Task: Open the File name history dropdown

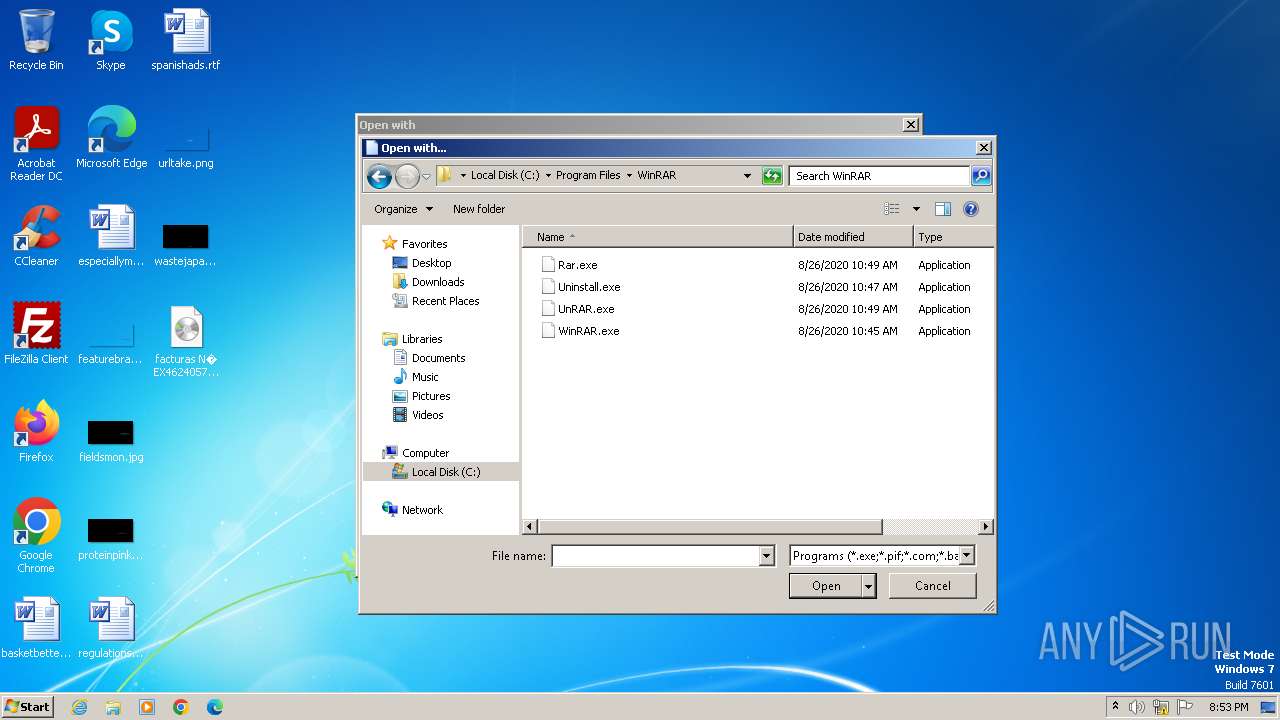Action: point(767,556)
